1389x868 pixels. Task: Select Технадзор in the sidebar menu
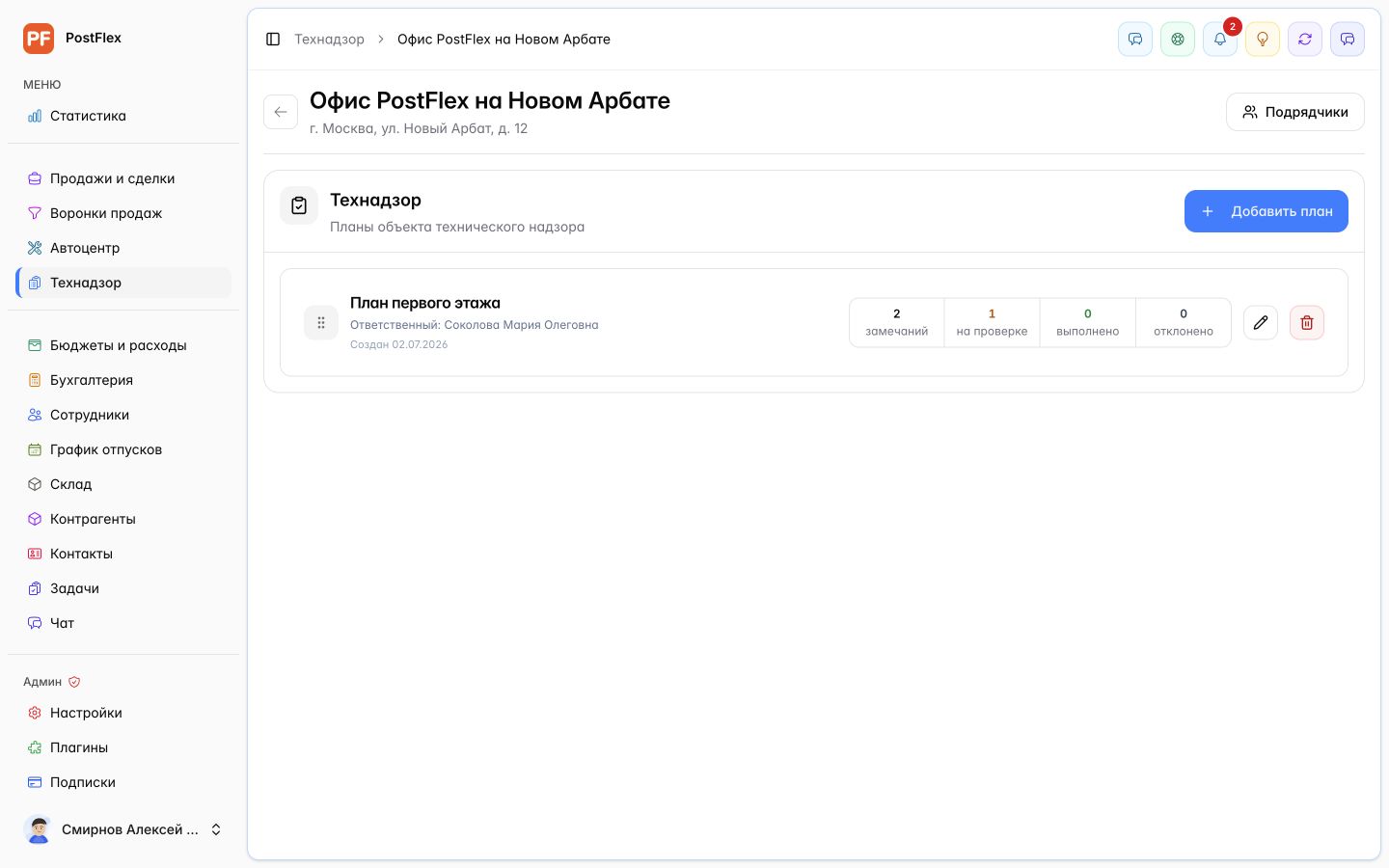[x=123, y=283]
